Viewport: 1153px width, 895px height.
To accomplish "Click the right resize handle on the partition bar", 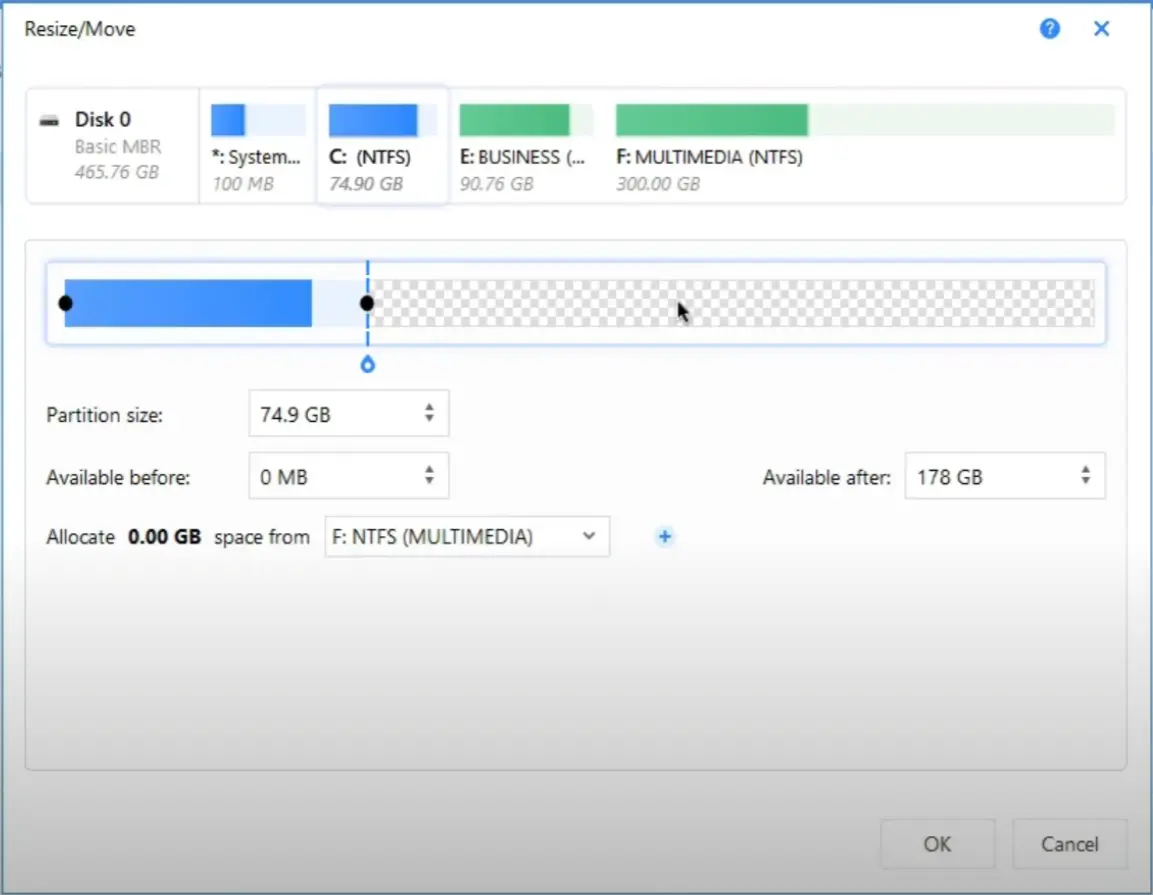I will click(367, 302).
